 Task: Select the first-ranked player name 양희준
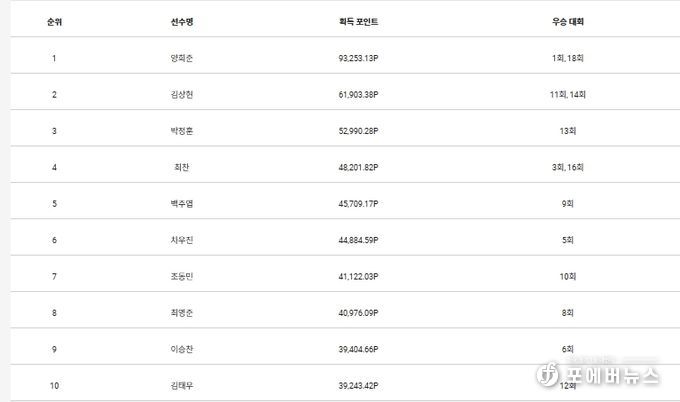point(182,58)
